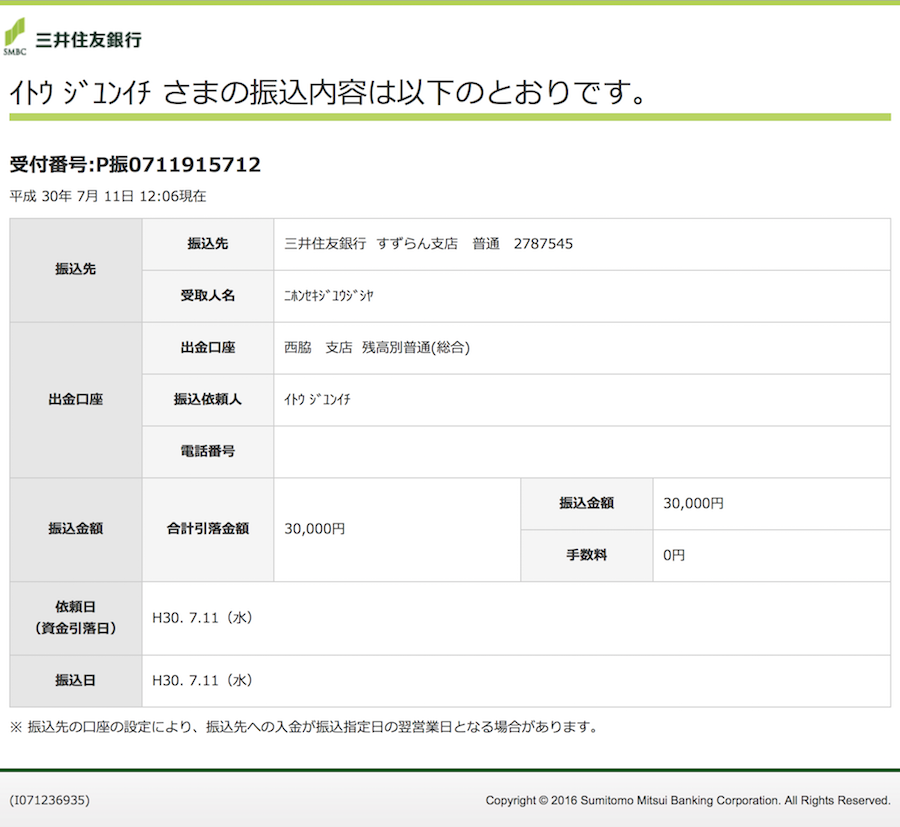The height and width of the screenshot is (827, 900).
Task: Select the recipient name ニホンセキジユウジシヤ
Action: (x=330, y=296)
